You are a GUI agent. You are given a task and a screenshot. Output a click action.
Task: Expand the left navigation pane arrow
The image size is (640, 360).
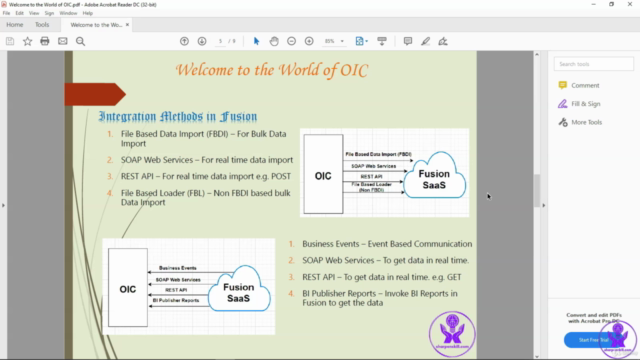point(3,205)
